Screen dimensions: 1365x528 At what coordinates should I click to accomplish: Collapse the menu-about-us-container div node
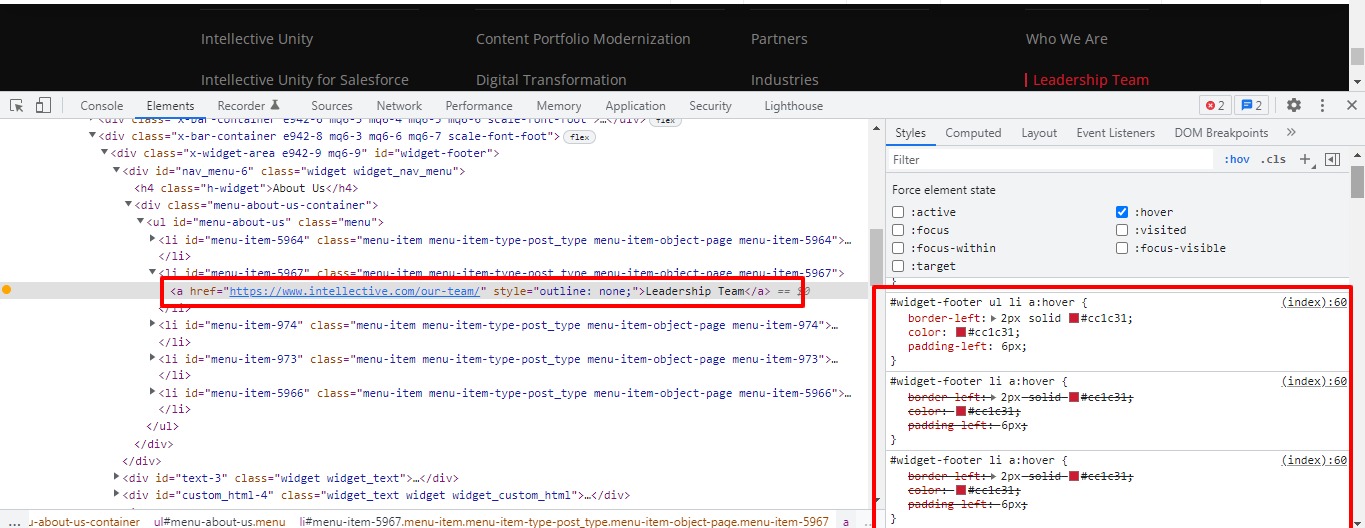pos(128,205)
